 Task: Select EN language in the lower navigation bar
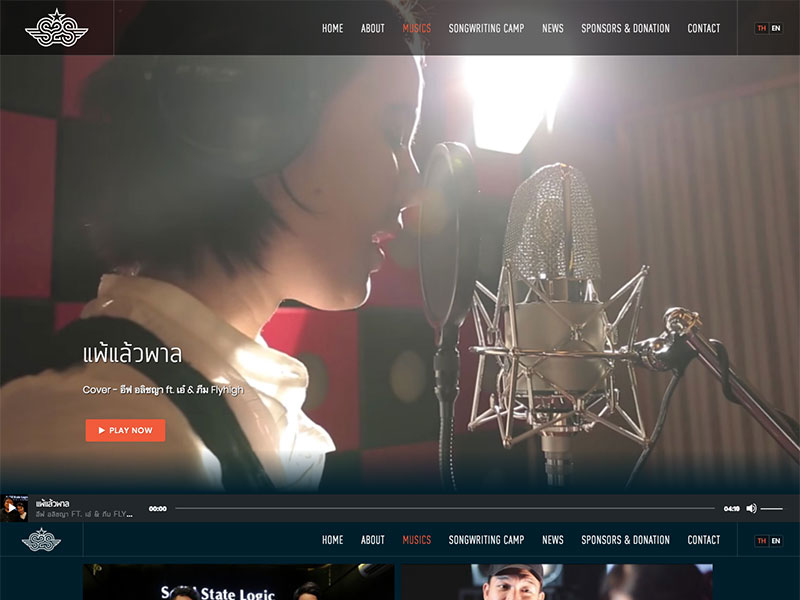coord(776,540)
